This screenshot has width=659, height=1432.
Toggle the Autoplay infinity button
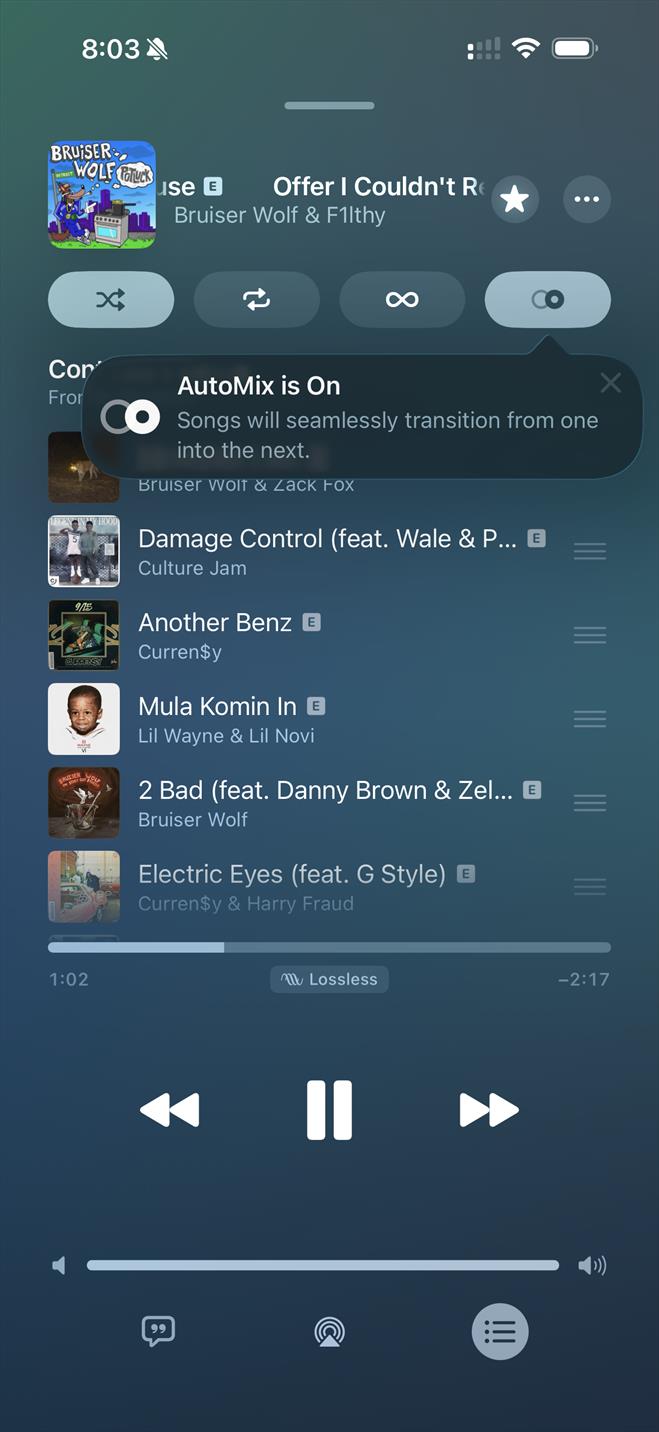pyautogui.click(x=402, y=299)
